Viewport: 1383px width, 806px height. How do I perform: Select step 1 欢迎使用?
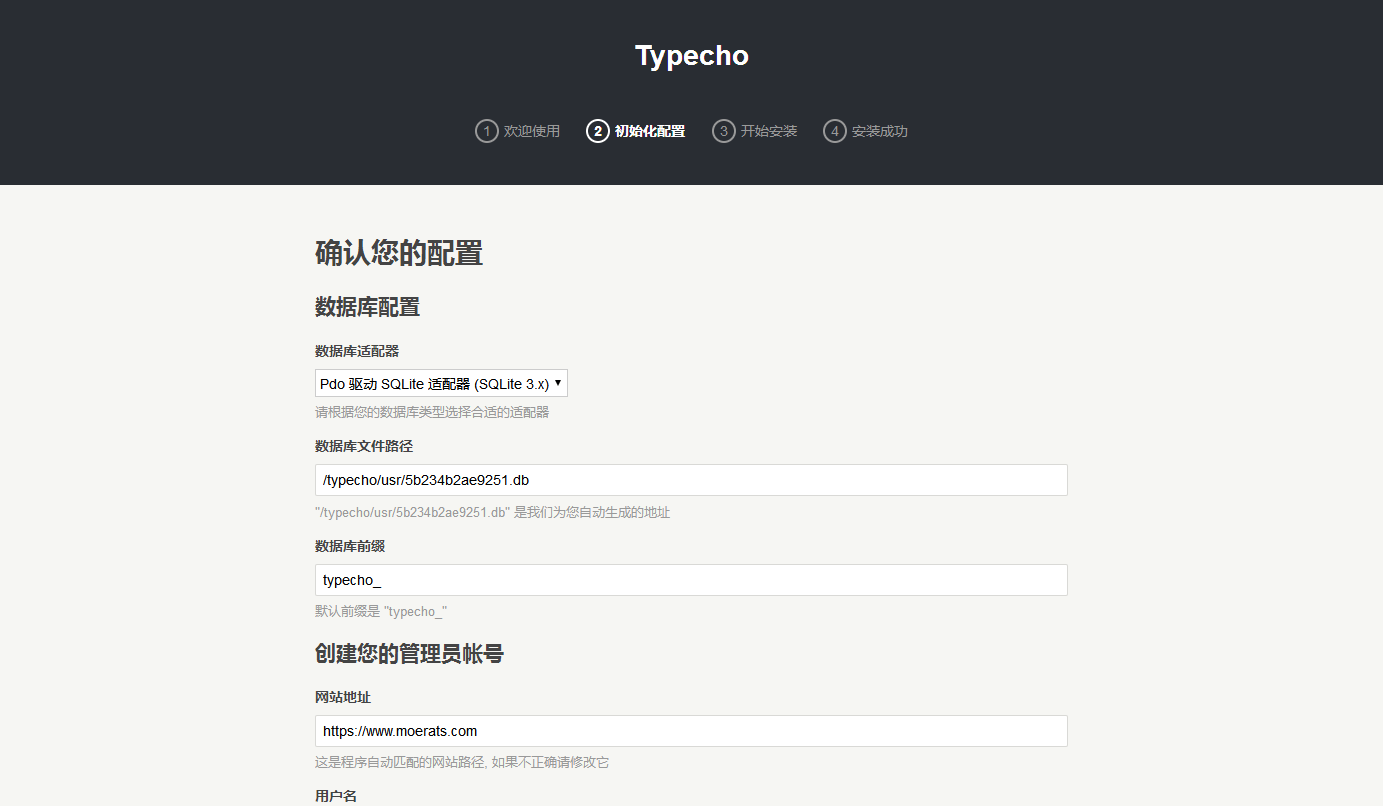518,131
